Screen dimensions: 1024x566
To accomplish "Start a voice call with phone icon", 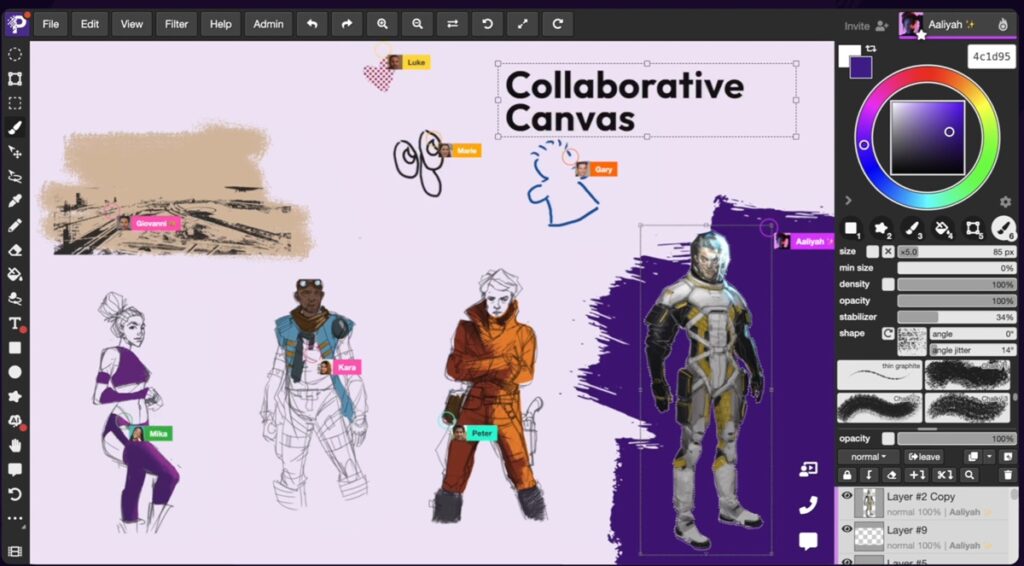I will point(808,505).
